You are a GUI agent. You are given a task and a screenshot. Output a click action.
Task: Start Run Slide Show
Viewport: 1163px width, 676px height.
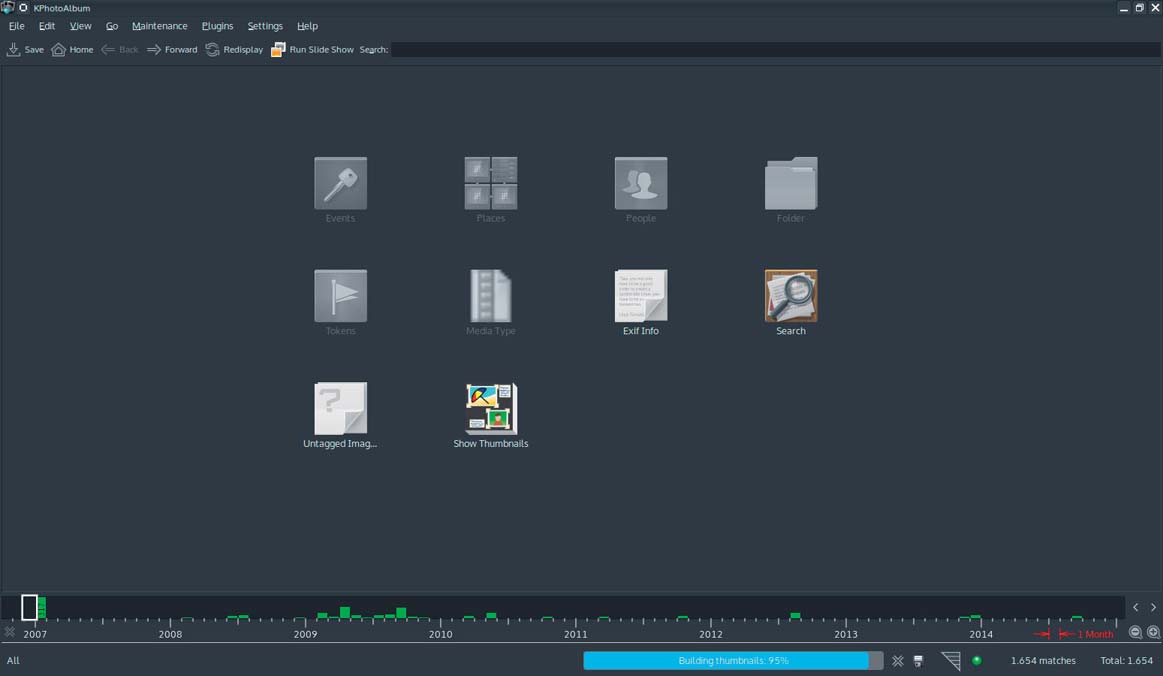(x=312, y=50)
